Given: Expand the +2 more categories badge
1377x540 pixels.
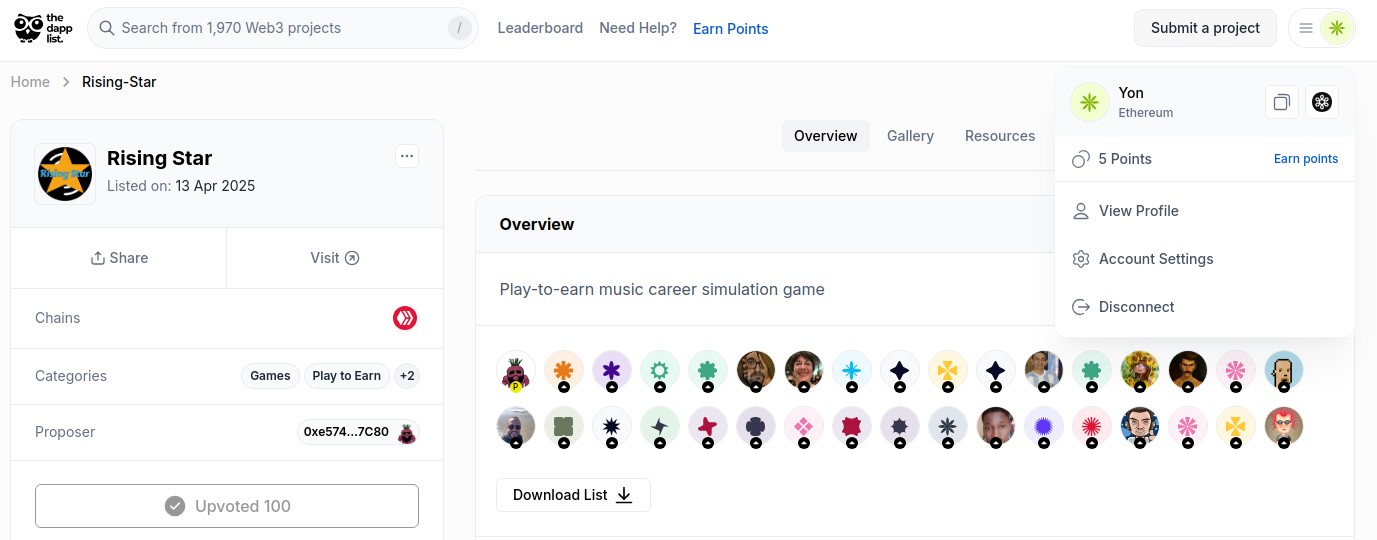Looking at the screenshot, I should click(x=407, y=376).
